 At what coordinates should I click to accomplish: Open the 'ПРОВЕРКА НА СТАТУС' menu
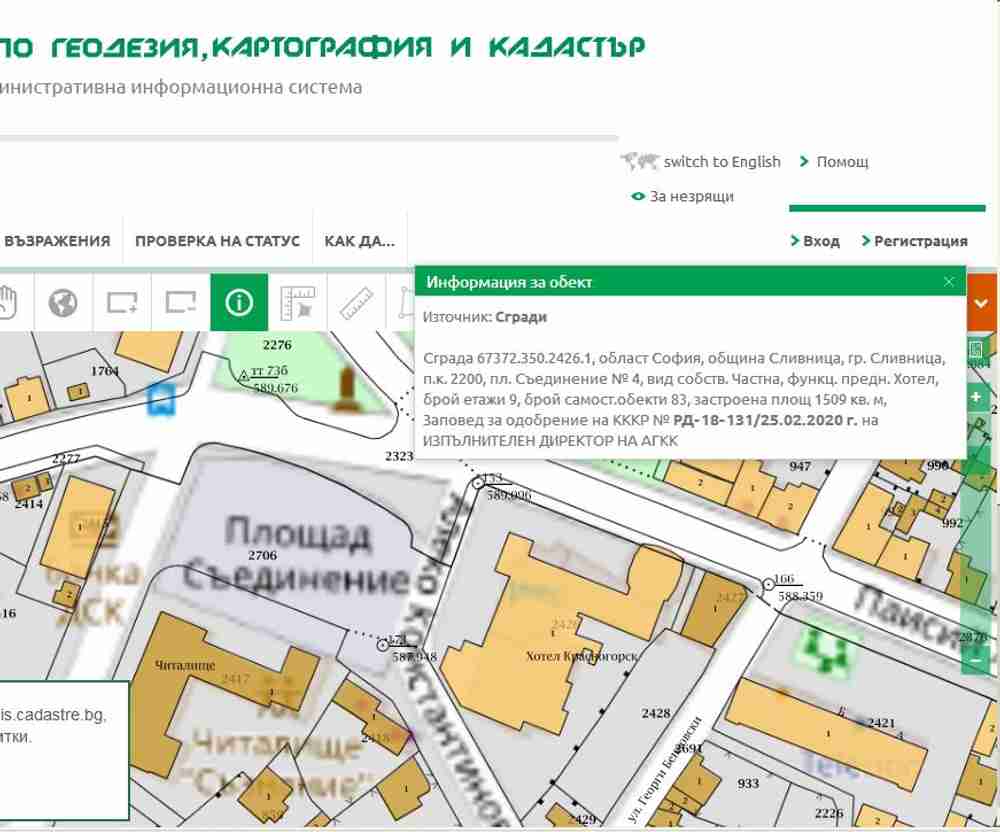tap(217, 241)
